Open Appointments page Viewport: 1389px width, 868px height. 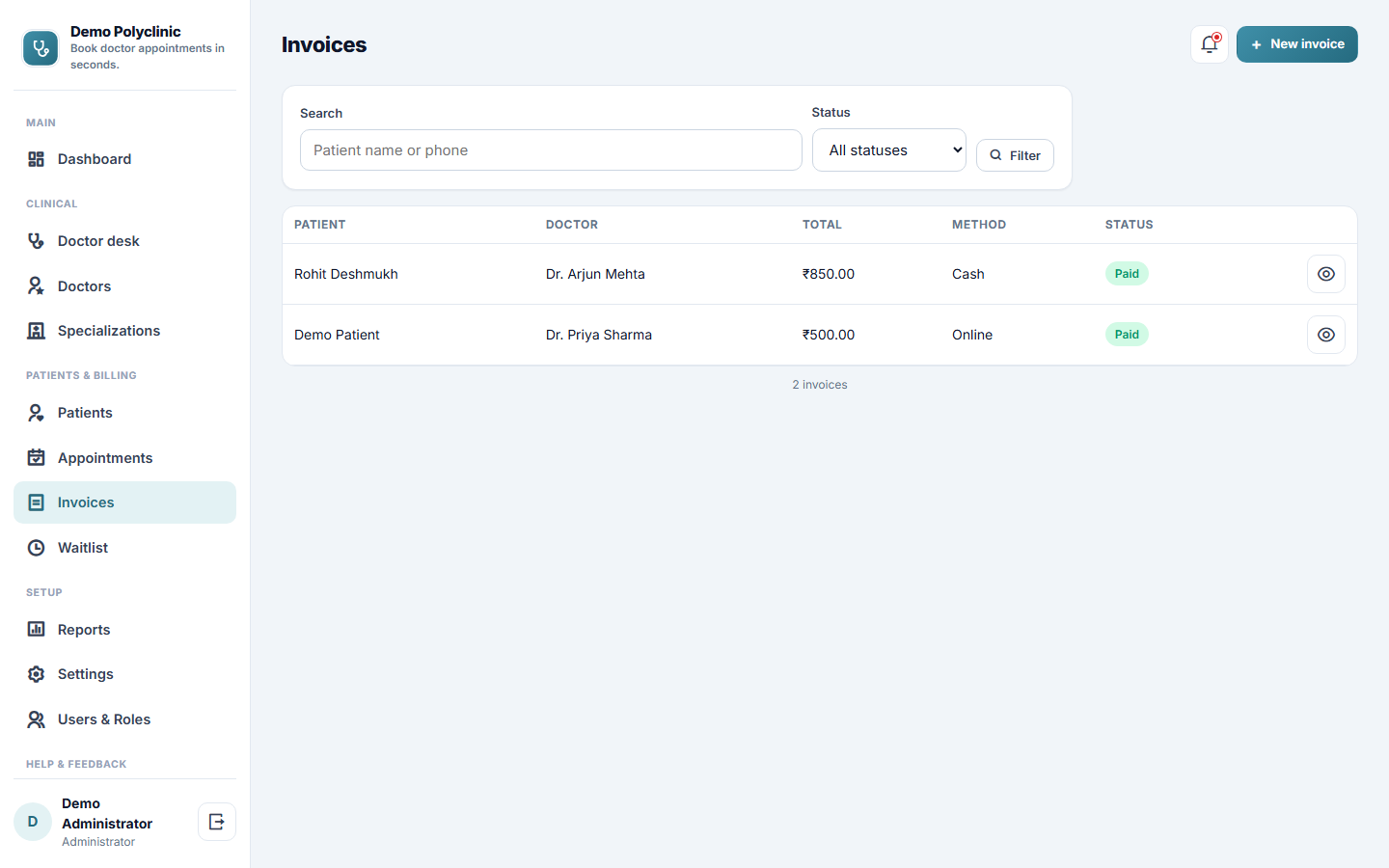click(x=124, y=458)
